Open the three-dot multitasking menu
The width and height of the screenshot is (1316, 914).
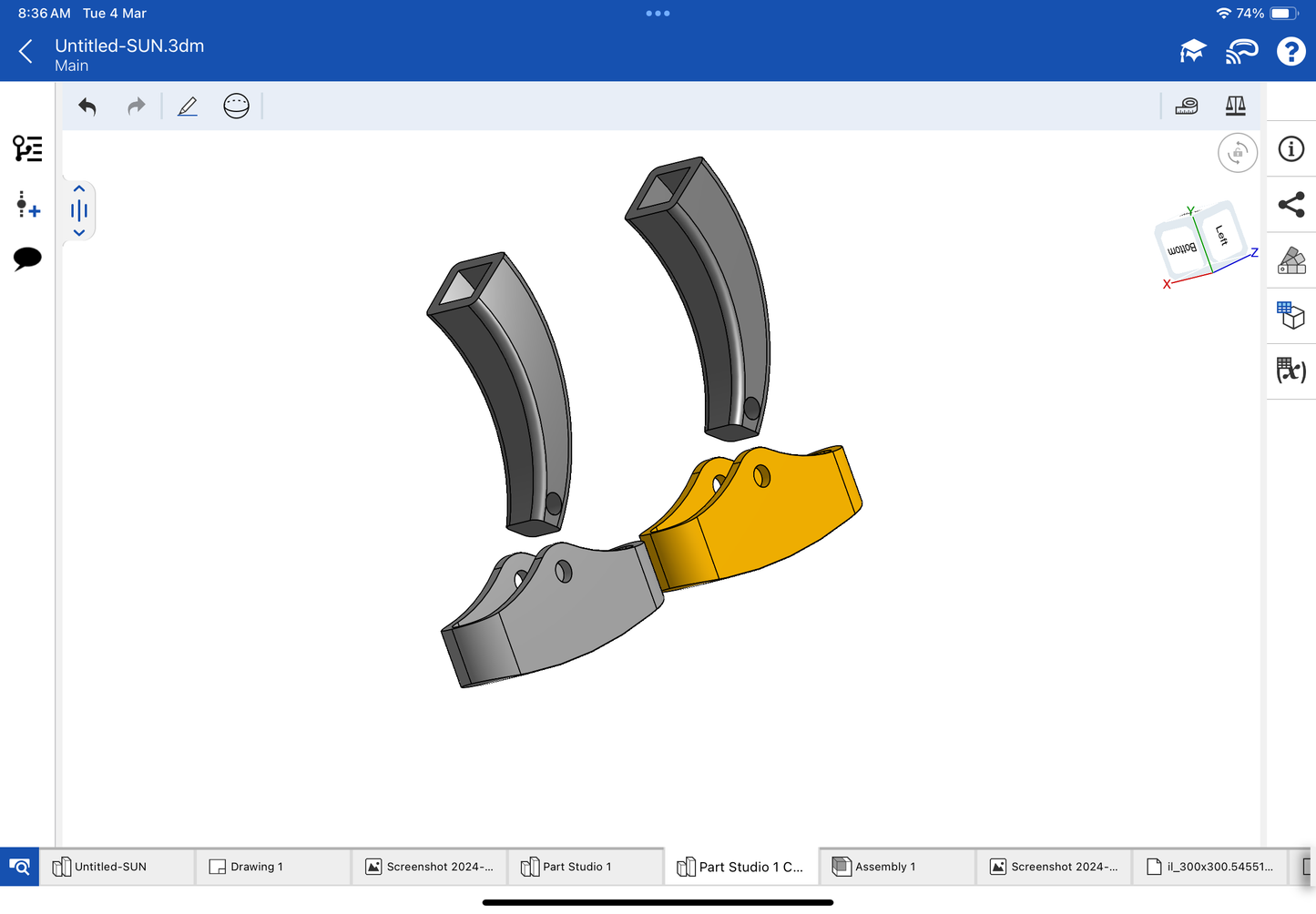pyautogui.click(x=658, y=14)
